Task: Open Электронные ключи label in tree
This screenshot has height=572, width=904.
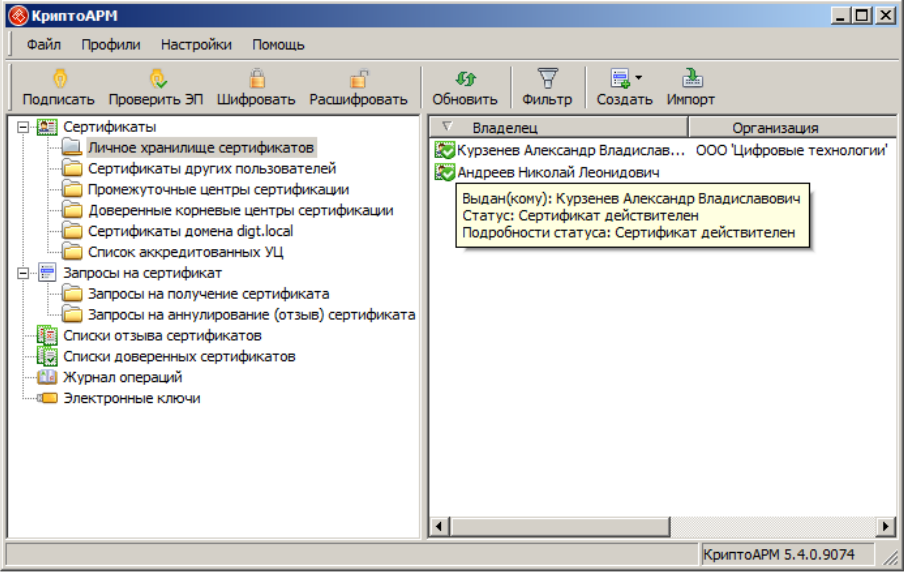Action: pos(132,398)
